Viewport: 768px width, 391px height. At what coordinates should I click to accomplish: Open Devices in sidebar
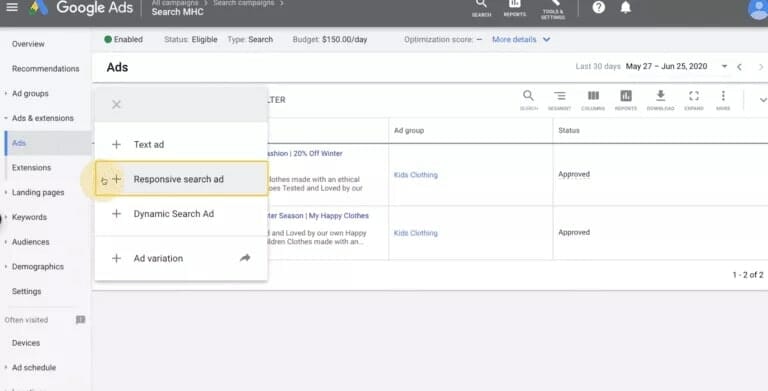click(26, 342)
